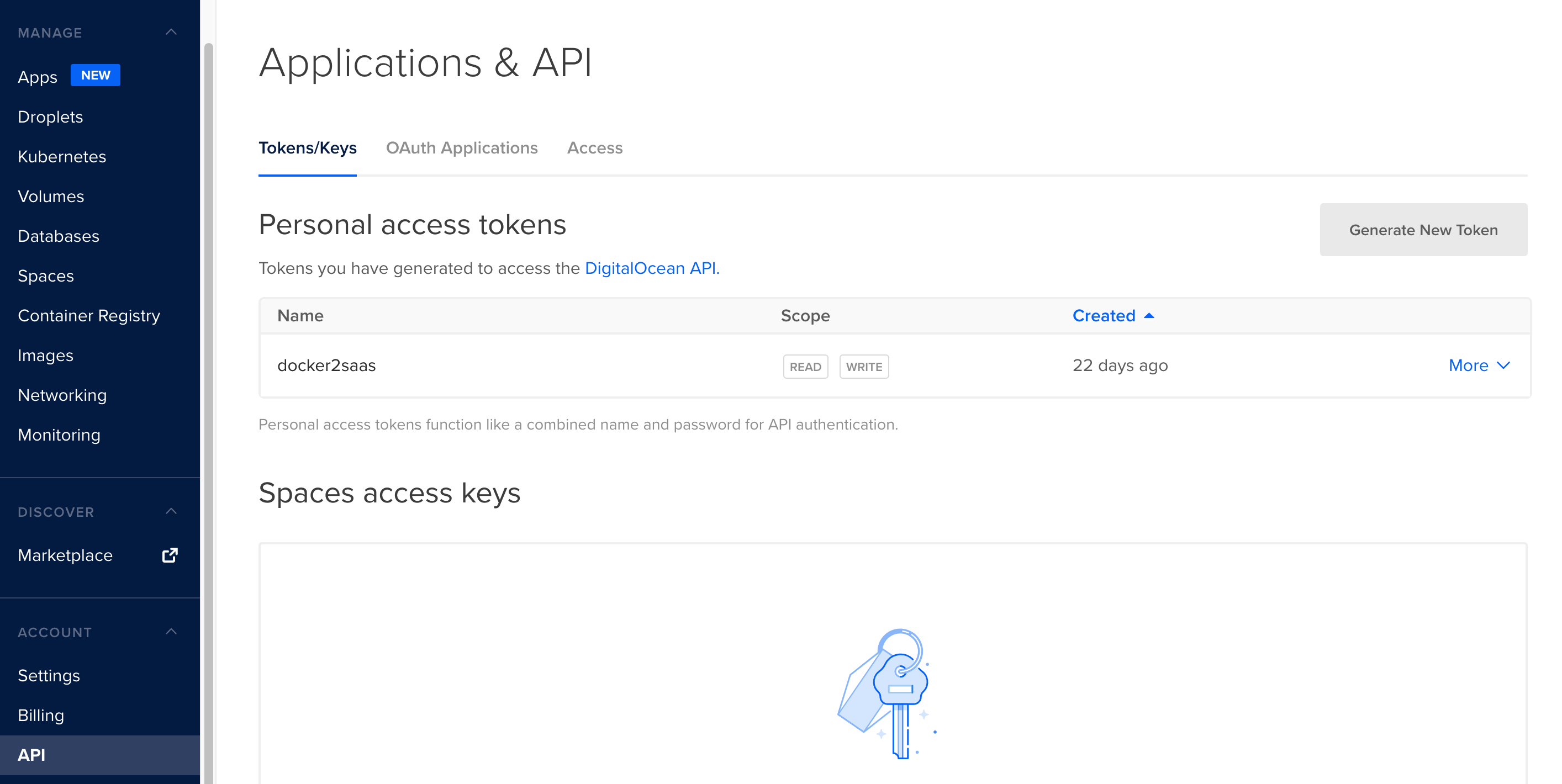The height and width of the screenshot is (784, 1562).
Task: Collapse the DISCOVER sidebar section
Action: (x=171, y=511)
